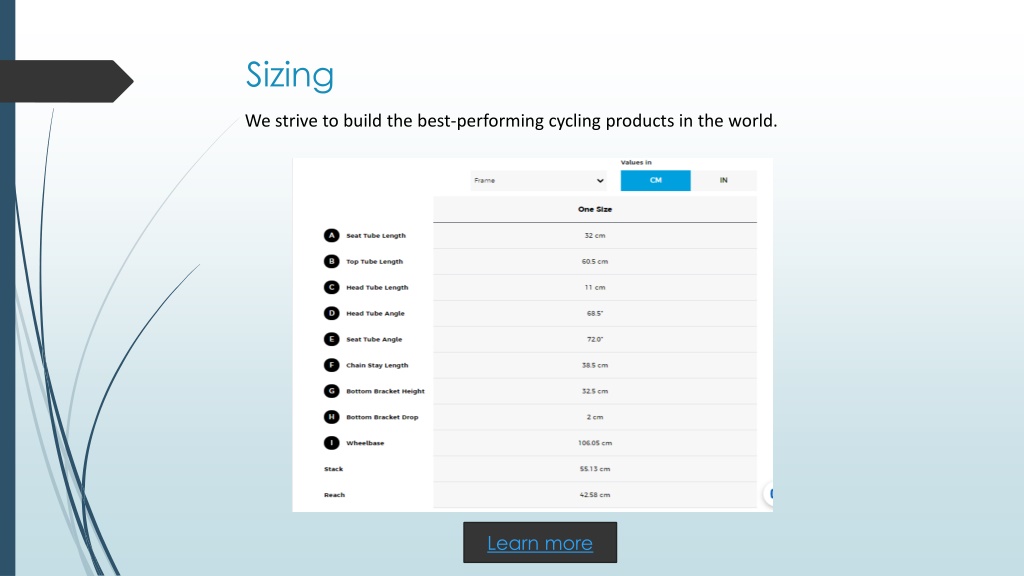Viewport: 1024px width, 576px height.
Task: Click the Frame dropdown chevron arrow
Action: 600,181
